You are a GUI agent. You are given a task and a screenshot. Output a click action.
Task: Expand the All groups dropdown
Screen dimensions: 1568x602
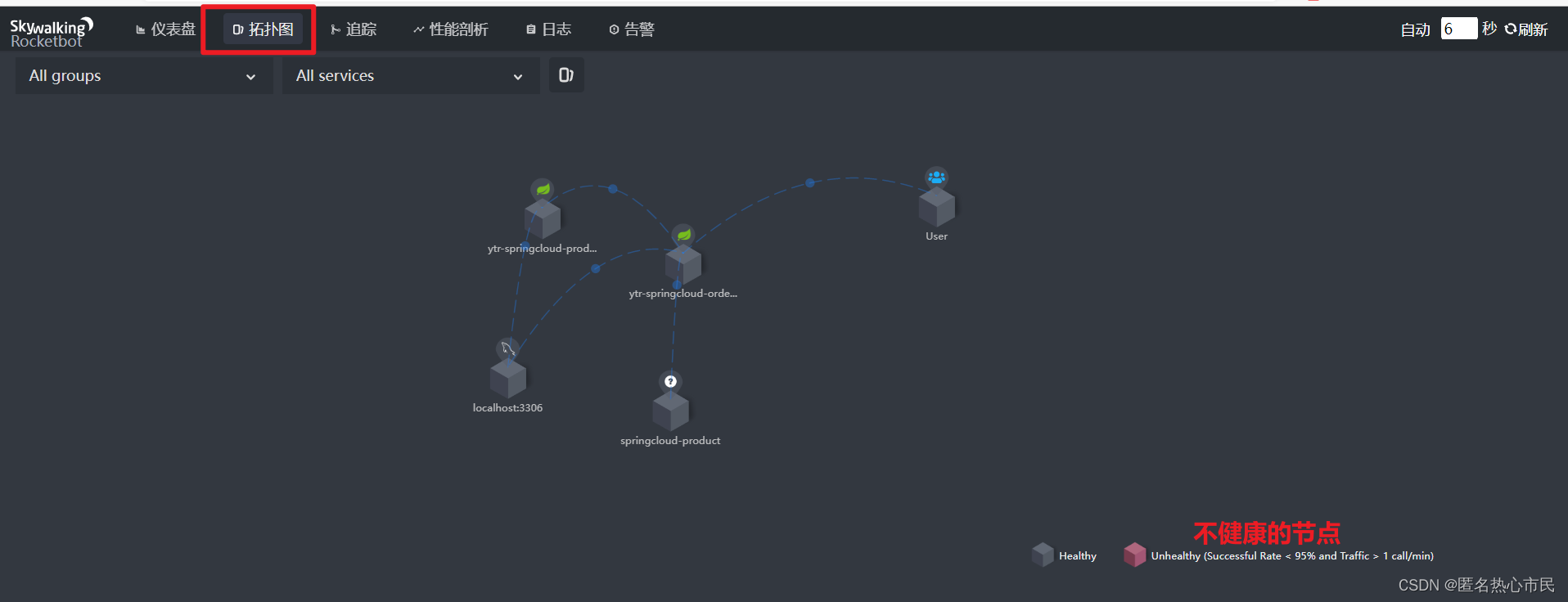144,76
